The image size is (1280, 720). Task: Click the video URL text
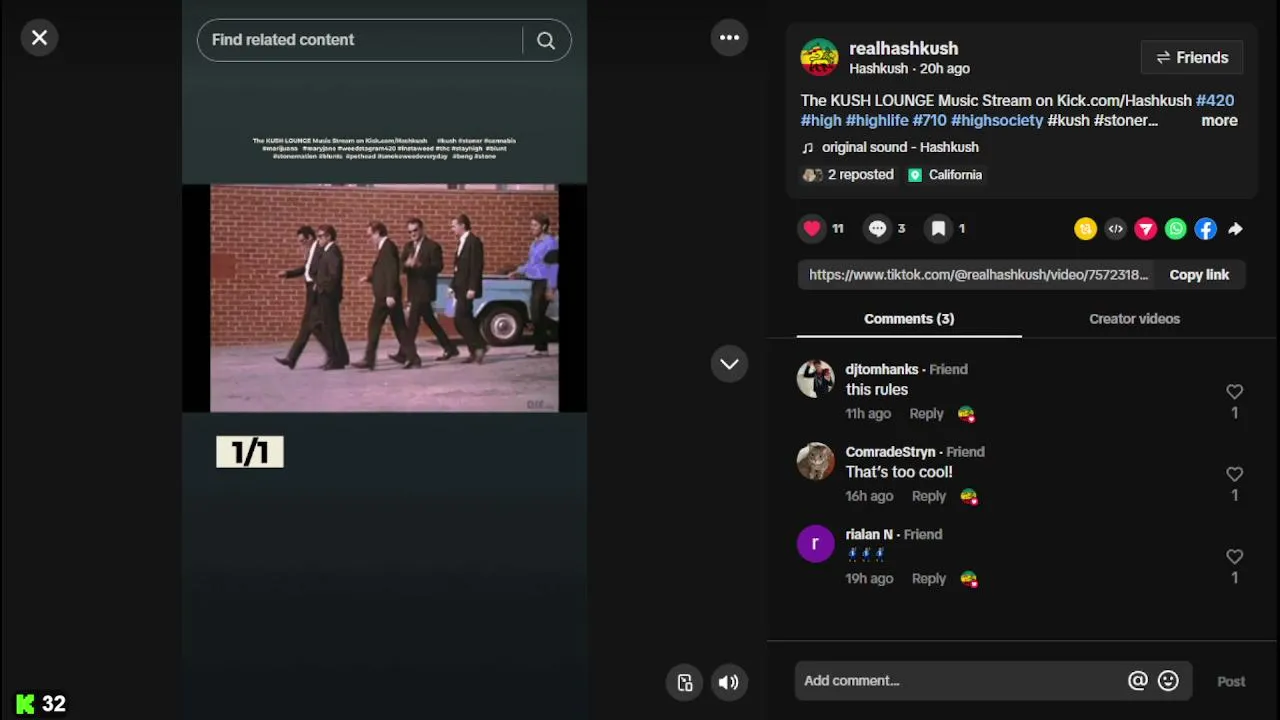pyautogui.click(x=978, y=275)
